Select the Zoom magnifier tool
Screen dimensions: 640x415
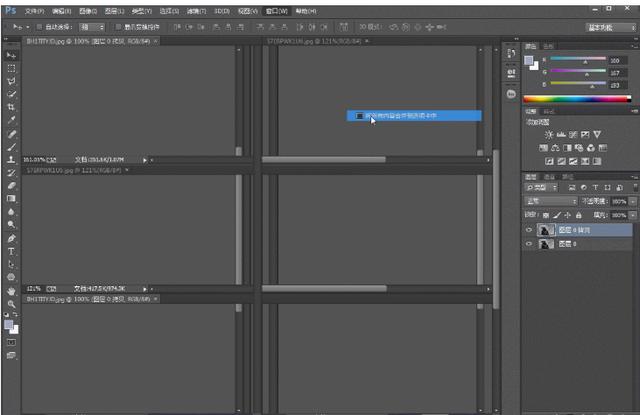11,304
